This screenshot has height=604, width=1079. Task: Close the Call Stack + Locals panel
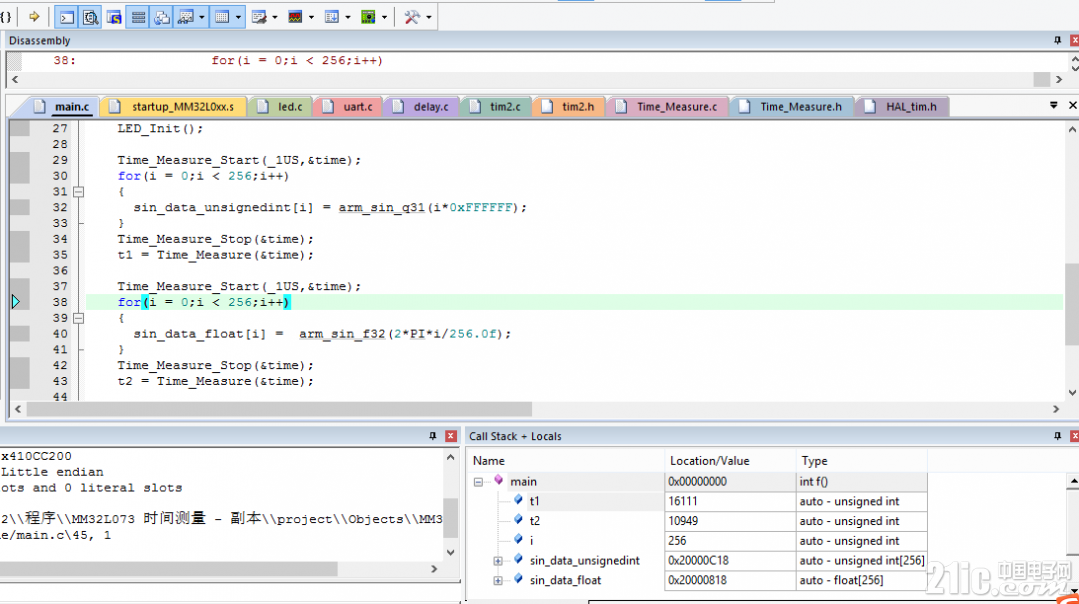[x=1073, y=436]
